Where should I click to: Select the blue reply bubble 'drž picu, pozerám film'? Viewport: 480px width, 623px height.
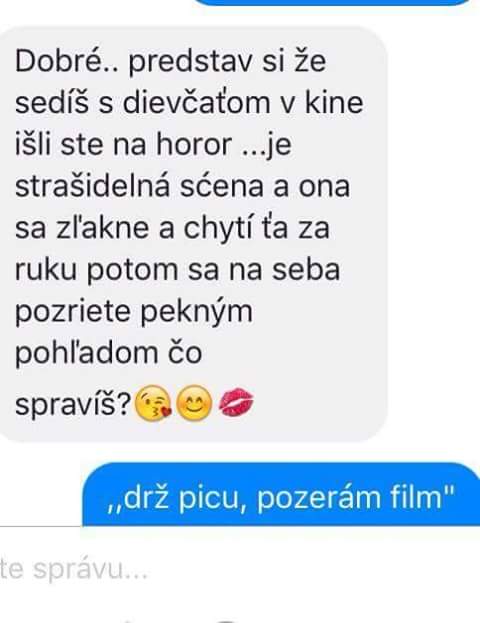tap(281, 495)
